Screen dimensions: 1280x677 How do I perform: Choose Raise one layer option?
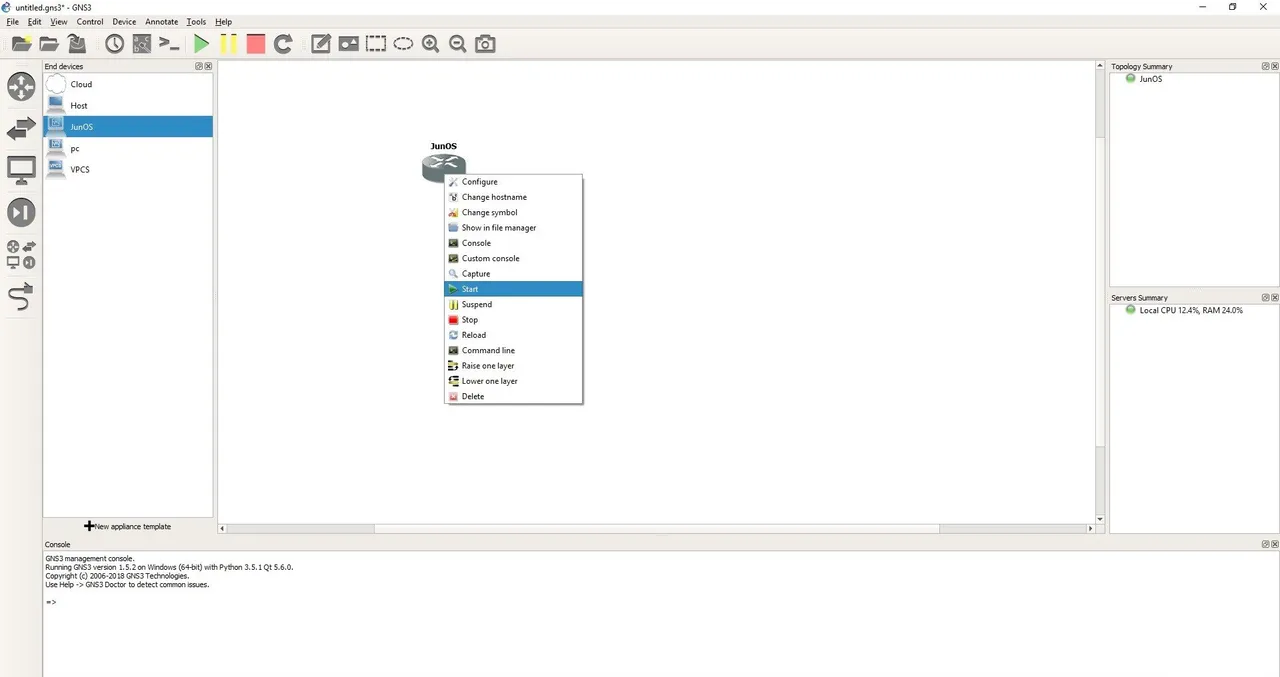(513, 366)
